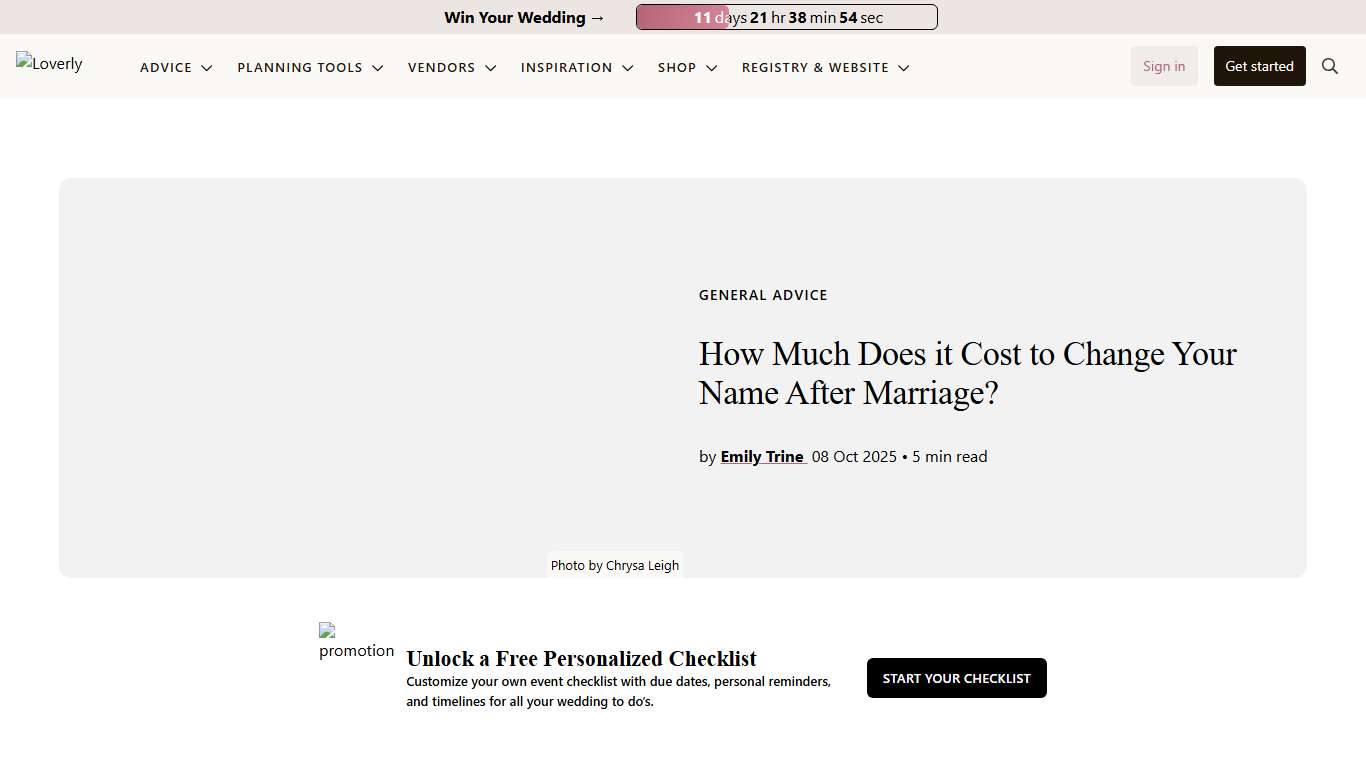Viewport: 1366px width, 768px height.
Task: Click the Sign in link
Action: [1163, 66]
